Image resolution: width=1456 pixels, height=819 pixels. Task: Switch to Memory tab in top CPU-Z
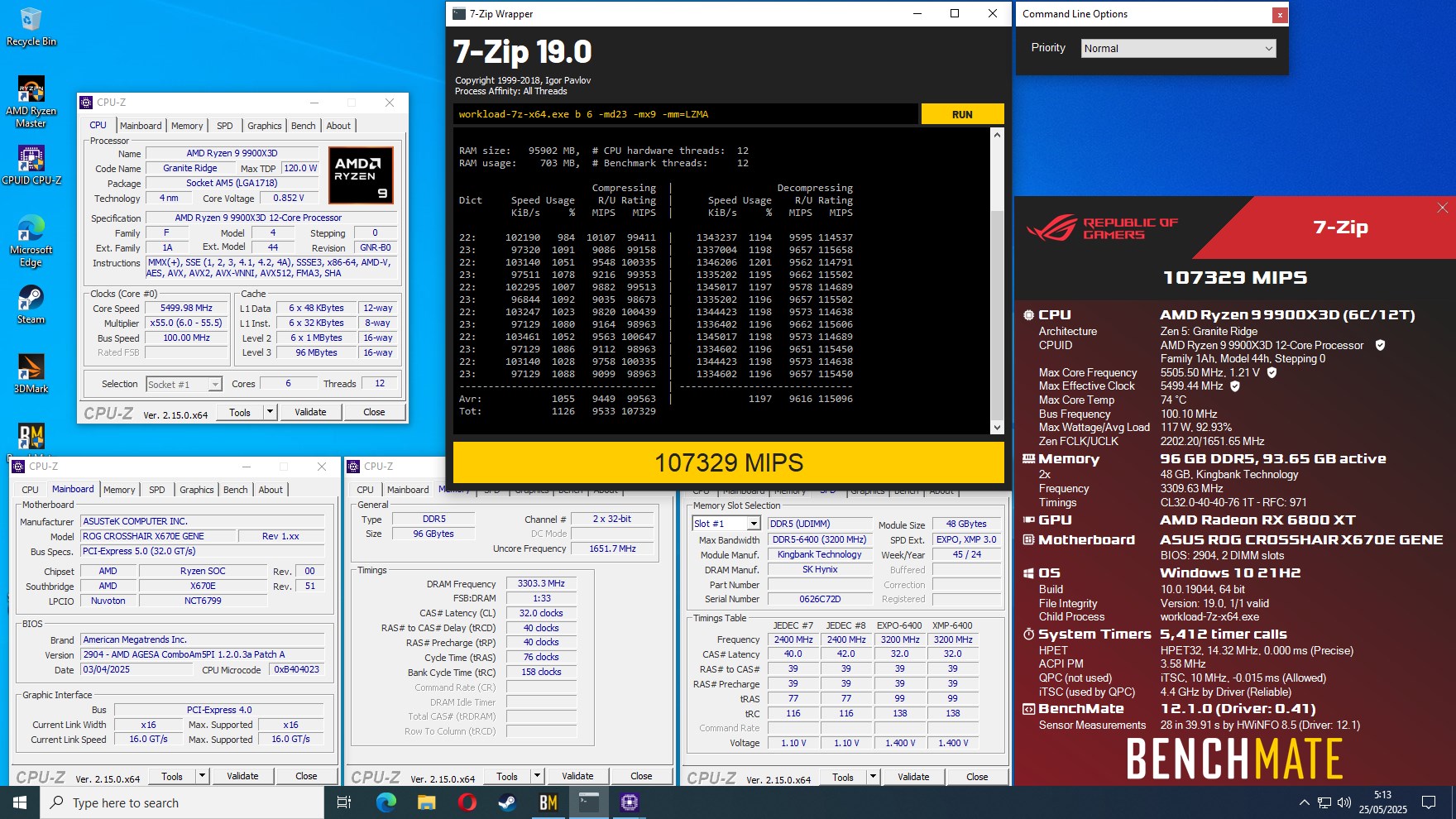pos(187,126)
